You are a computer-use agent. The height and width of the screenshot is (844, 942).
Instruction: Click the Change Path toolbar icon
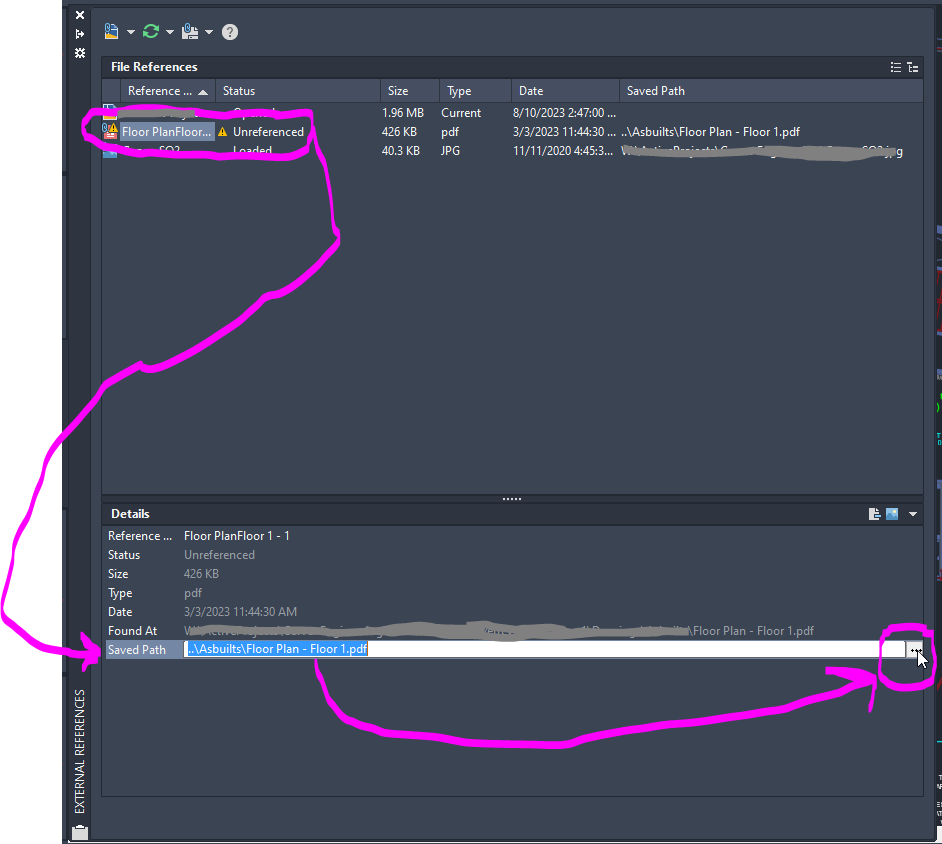click(x=190, y=31)
